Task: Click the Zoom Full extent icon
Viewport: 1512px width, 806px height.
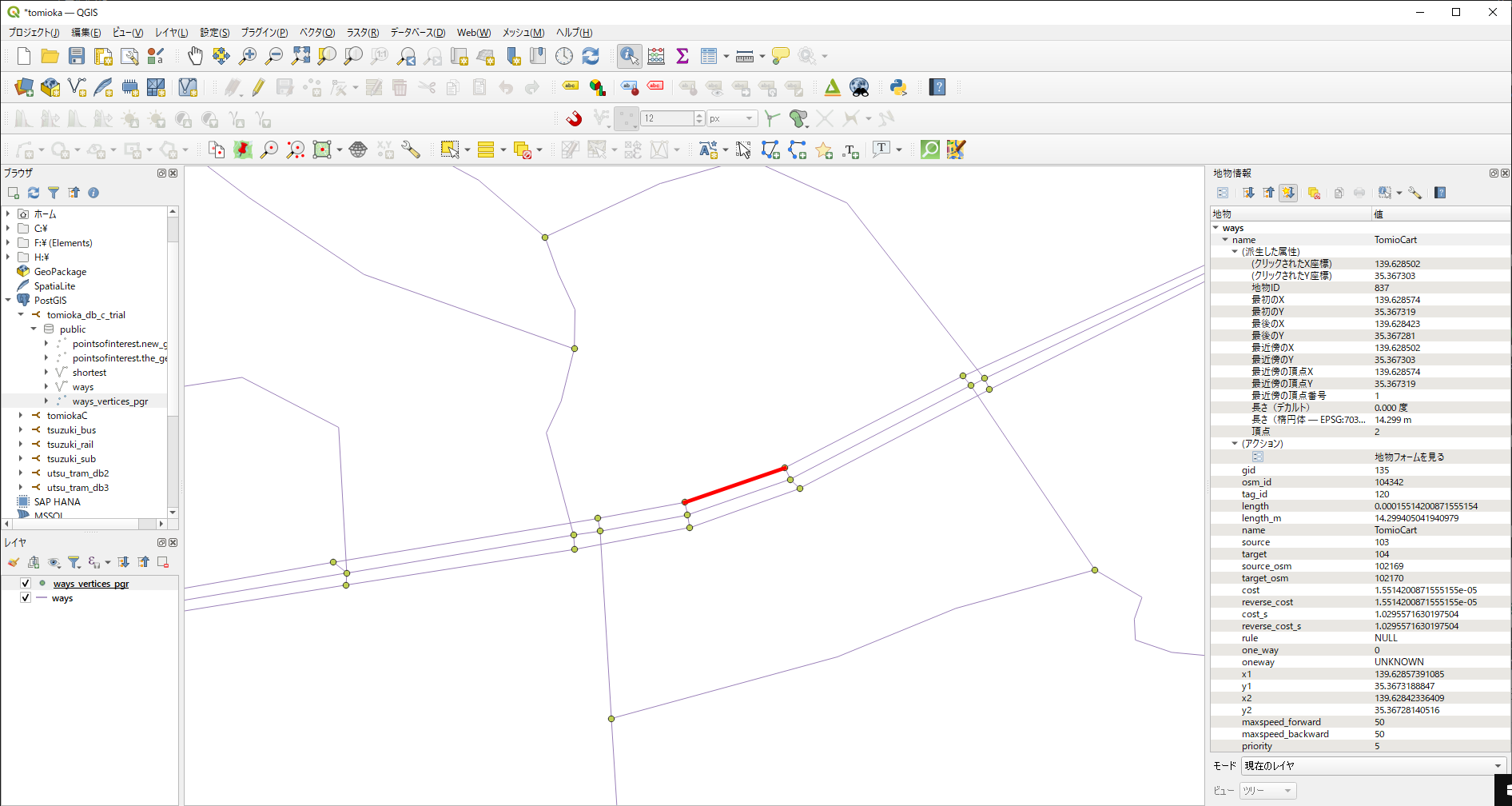Action: point(300,56)
